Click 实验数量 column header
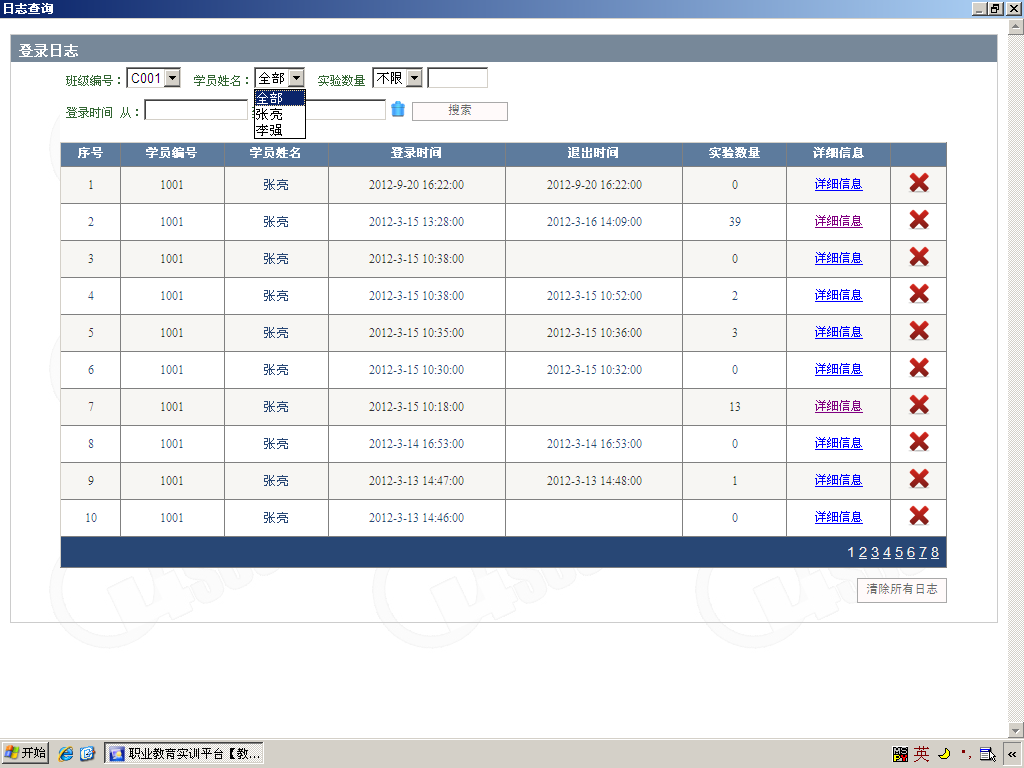This screenshot has width=1024, height=768. pyautogui.click(x=735, y=153)
